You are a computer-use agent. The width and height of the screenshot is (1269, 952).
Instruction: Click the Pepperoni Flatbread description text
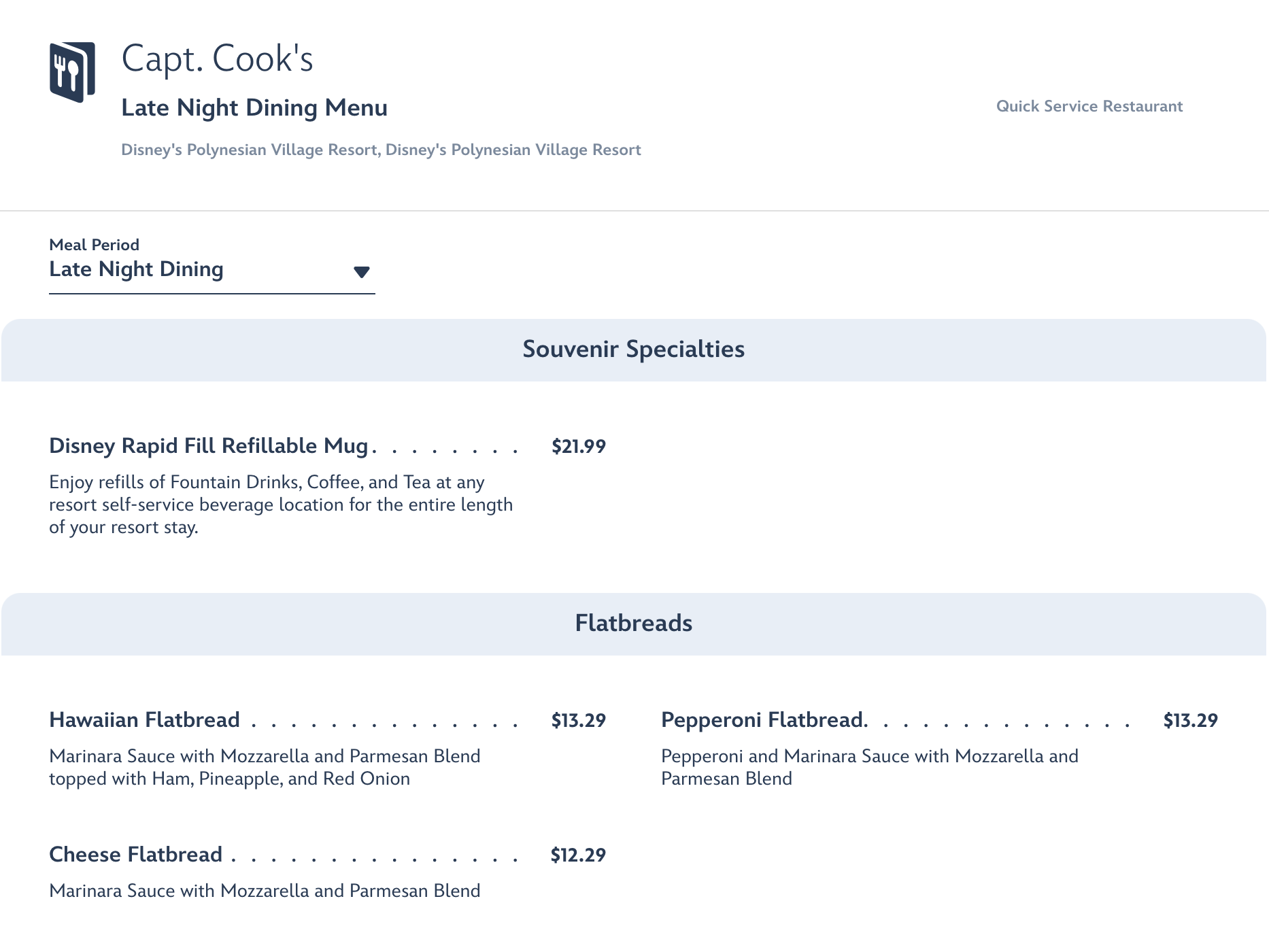pos(869,767)
